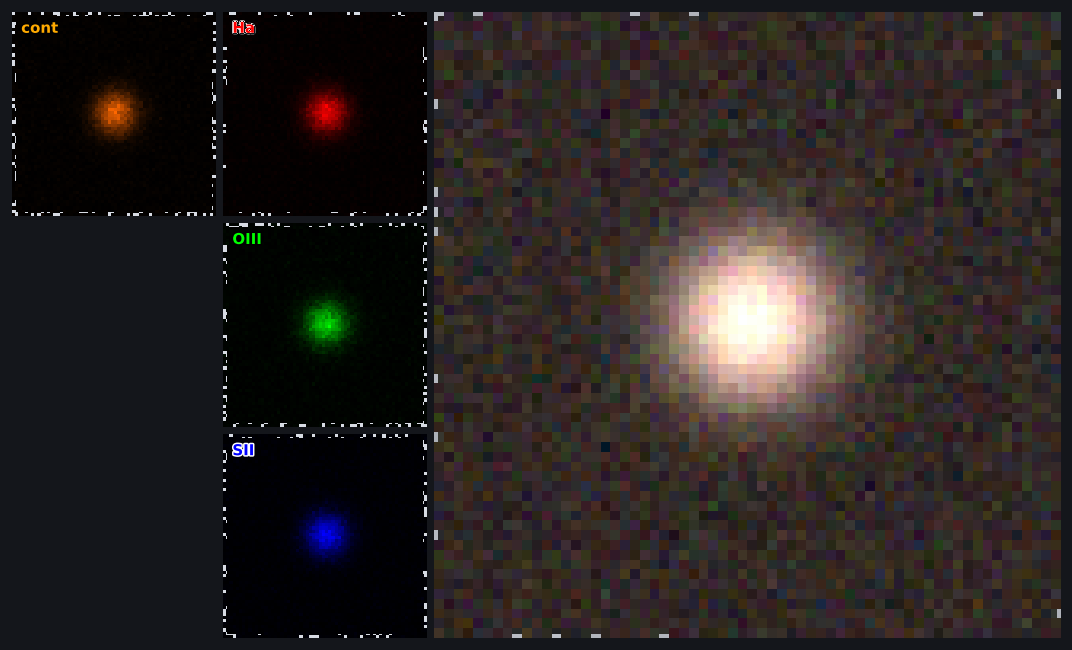Click the red 'Ha' label

[243, 27]
